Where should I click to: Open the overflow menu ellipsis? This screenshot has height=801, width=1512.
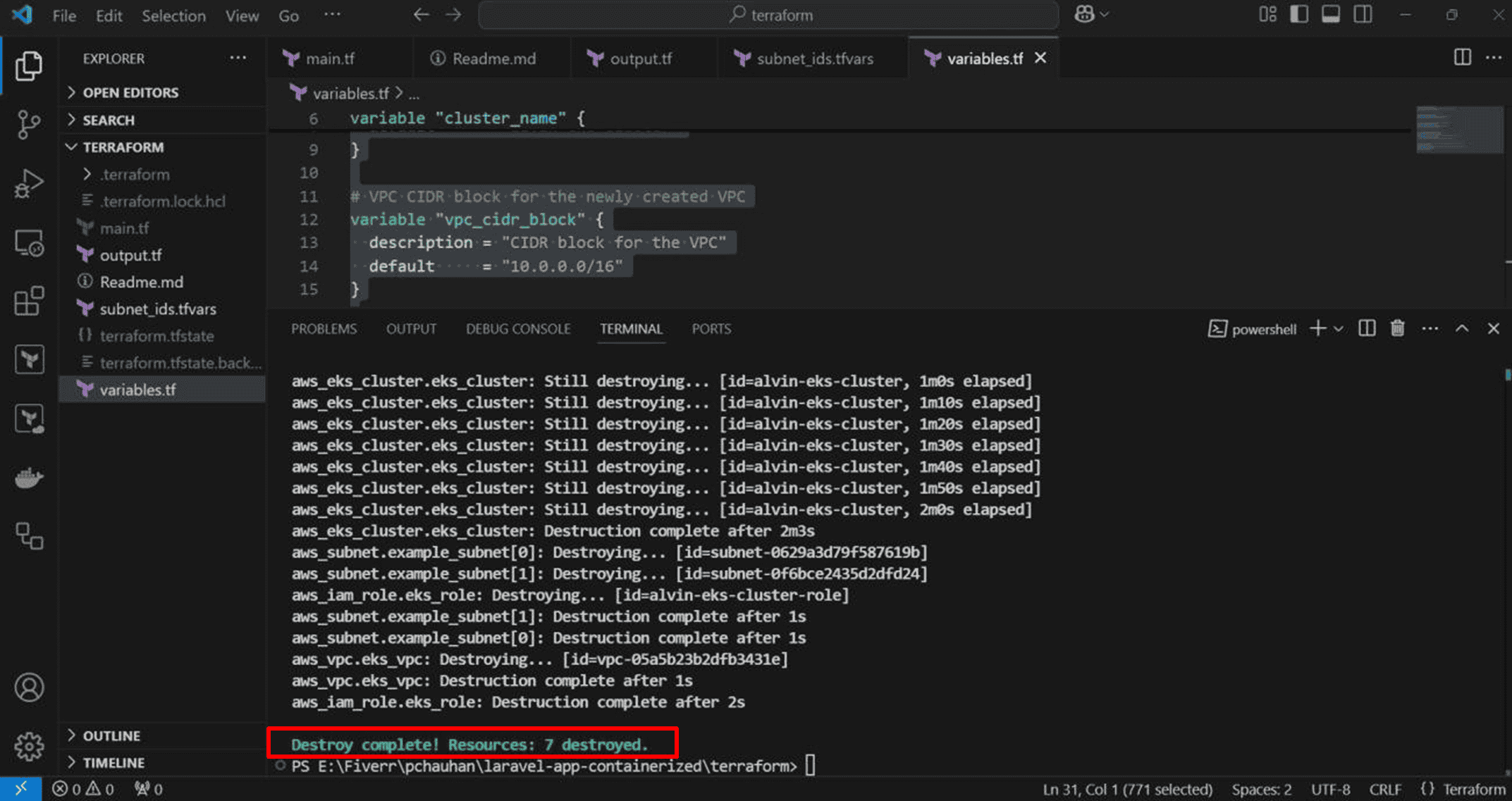pyautogui.click(x=332, y=14)
